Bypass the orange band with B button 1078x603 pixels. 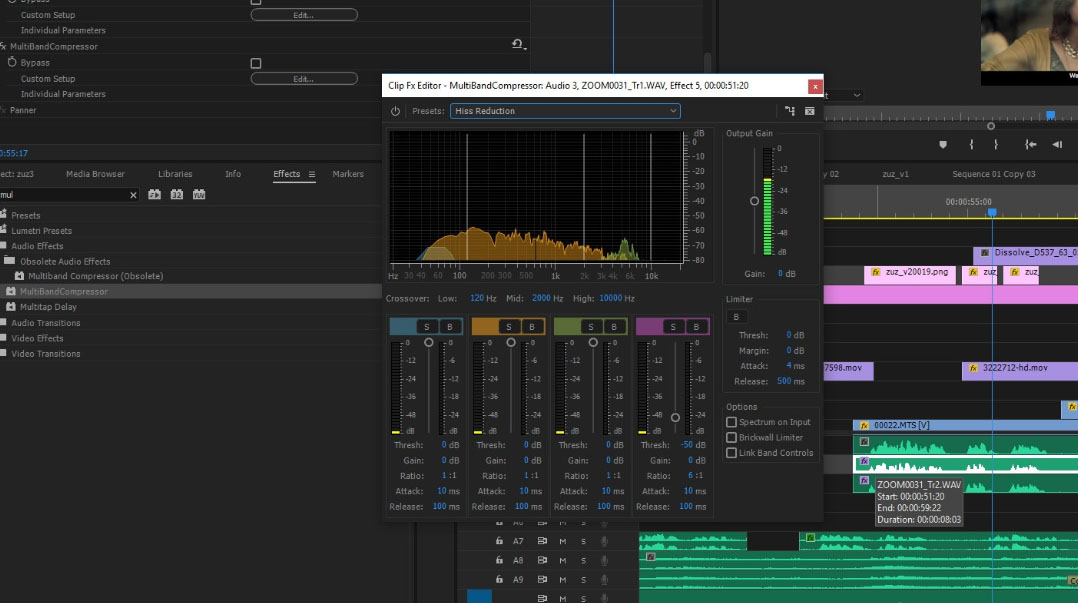pyautogui.click(x=531, y=327)
